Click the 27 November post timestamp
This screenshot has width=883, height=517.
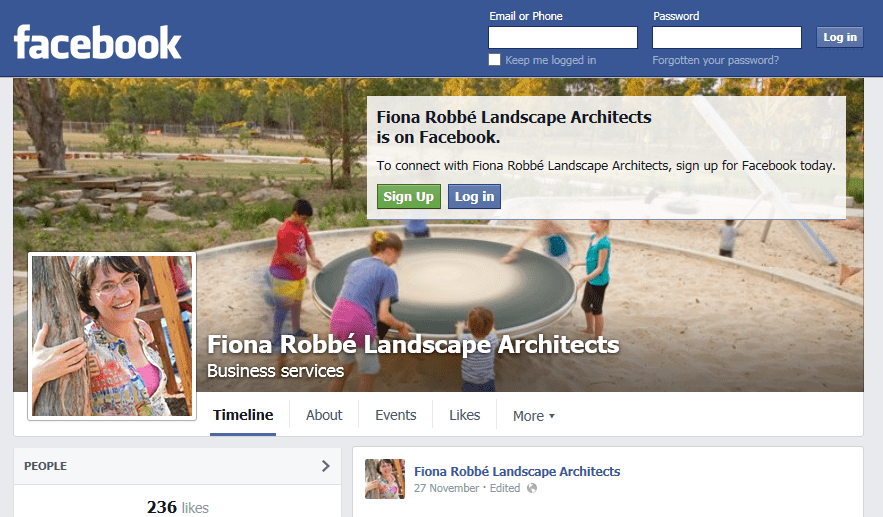click(447, 488)
